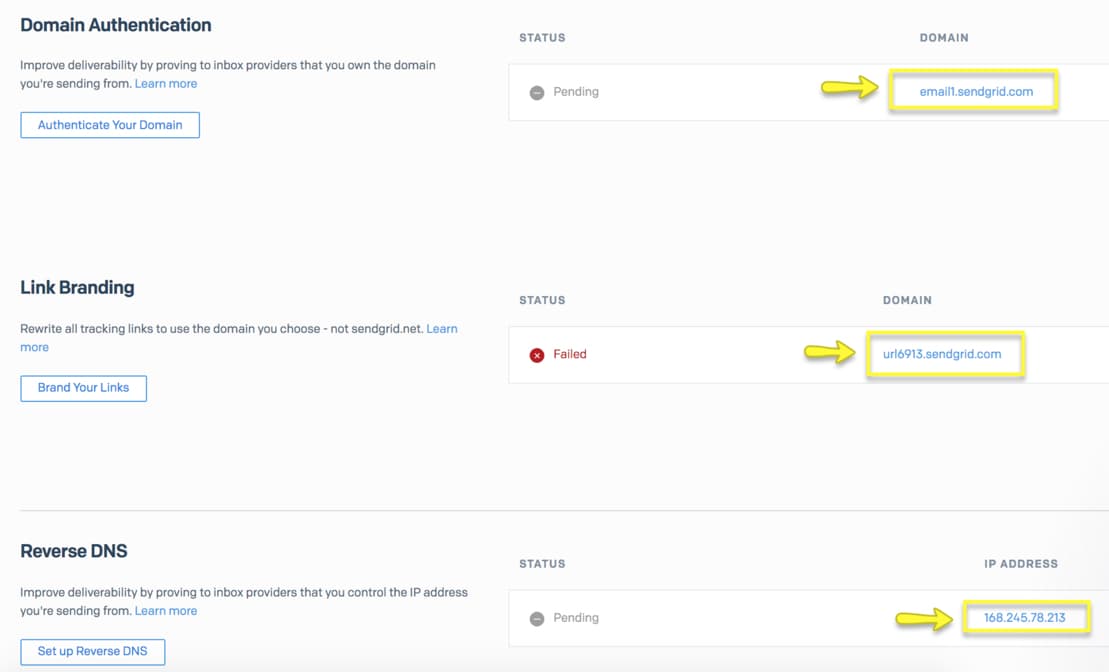The width and height of the screenshot is (1109, 672).
Task: Click the Set up Reverse DNS button
Action: [x=92, y=651]
